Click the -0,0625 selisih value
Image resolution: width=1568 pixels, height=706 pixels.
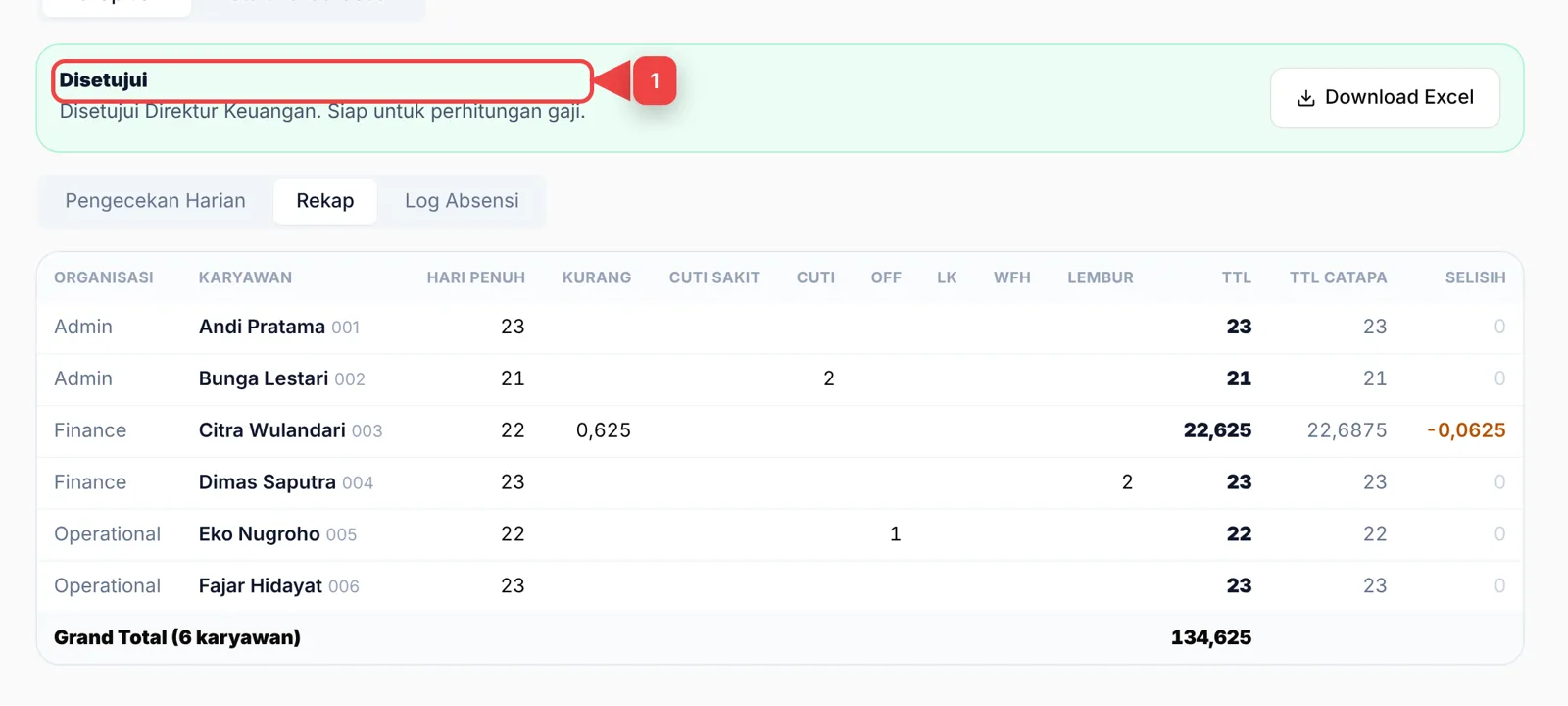(1466, 430)
